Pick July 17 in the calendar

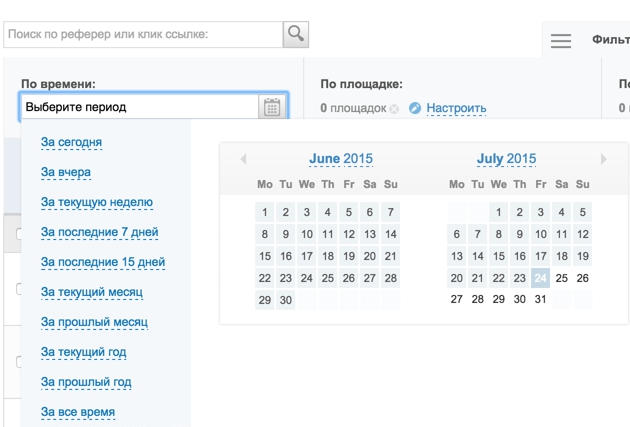click(540, 256)
